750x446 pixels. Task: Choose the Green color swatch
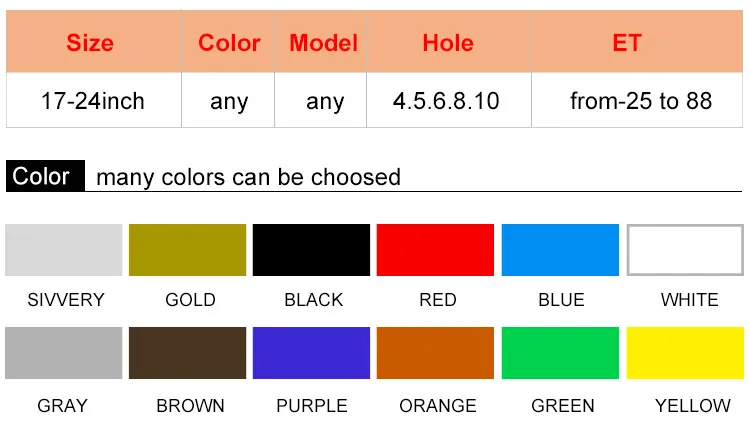pyautogui.click(x=560, y=353)
